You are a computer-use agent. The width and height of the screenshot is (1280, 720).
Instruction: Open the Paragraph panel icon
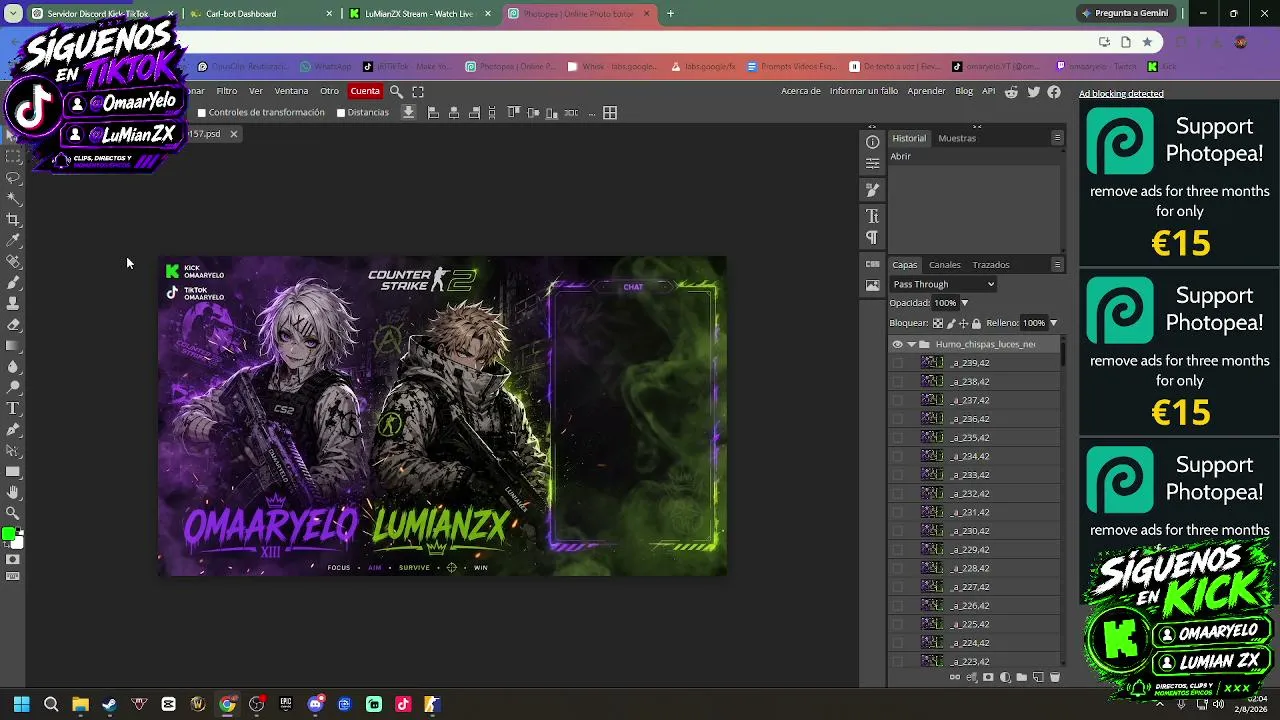click(873, 238)
